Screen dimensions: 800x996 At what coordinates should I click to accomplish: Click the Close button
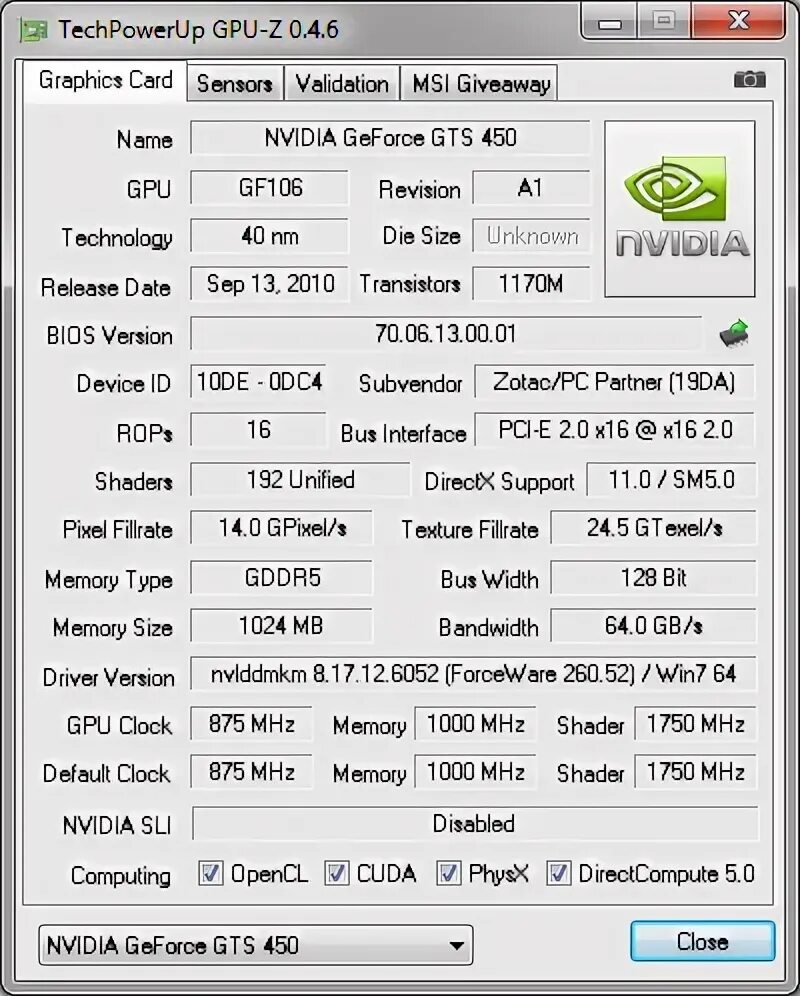click(x=702, y=941)
